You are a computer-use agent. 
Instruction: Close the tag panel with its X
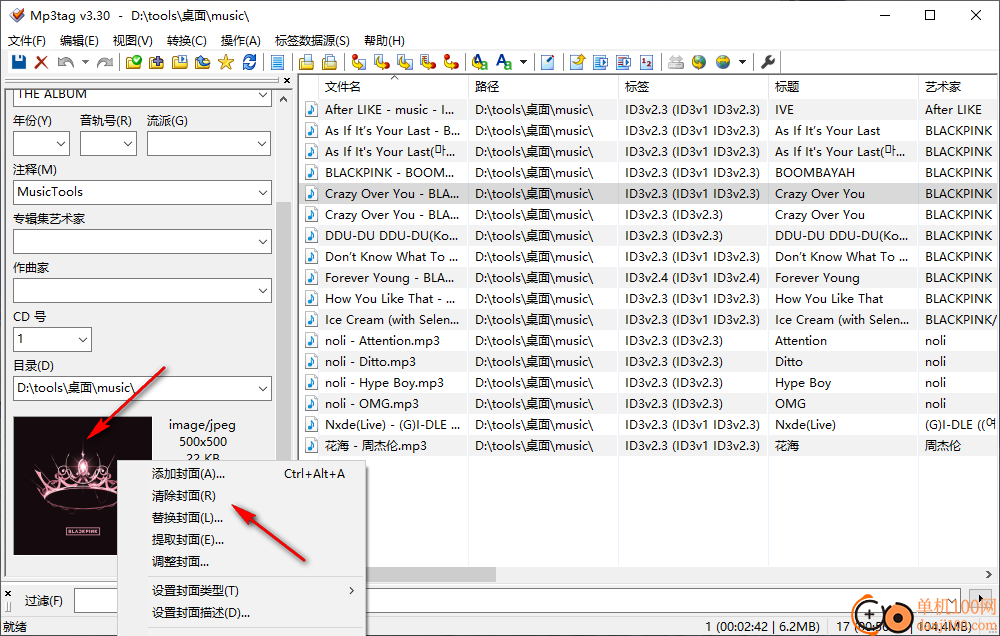coord(287,80)
